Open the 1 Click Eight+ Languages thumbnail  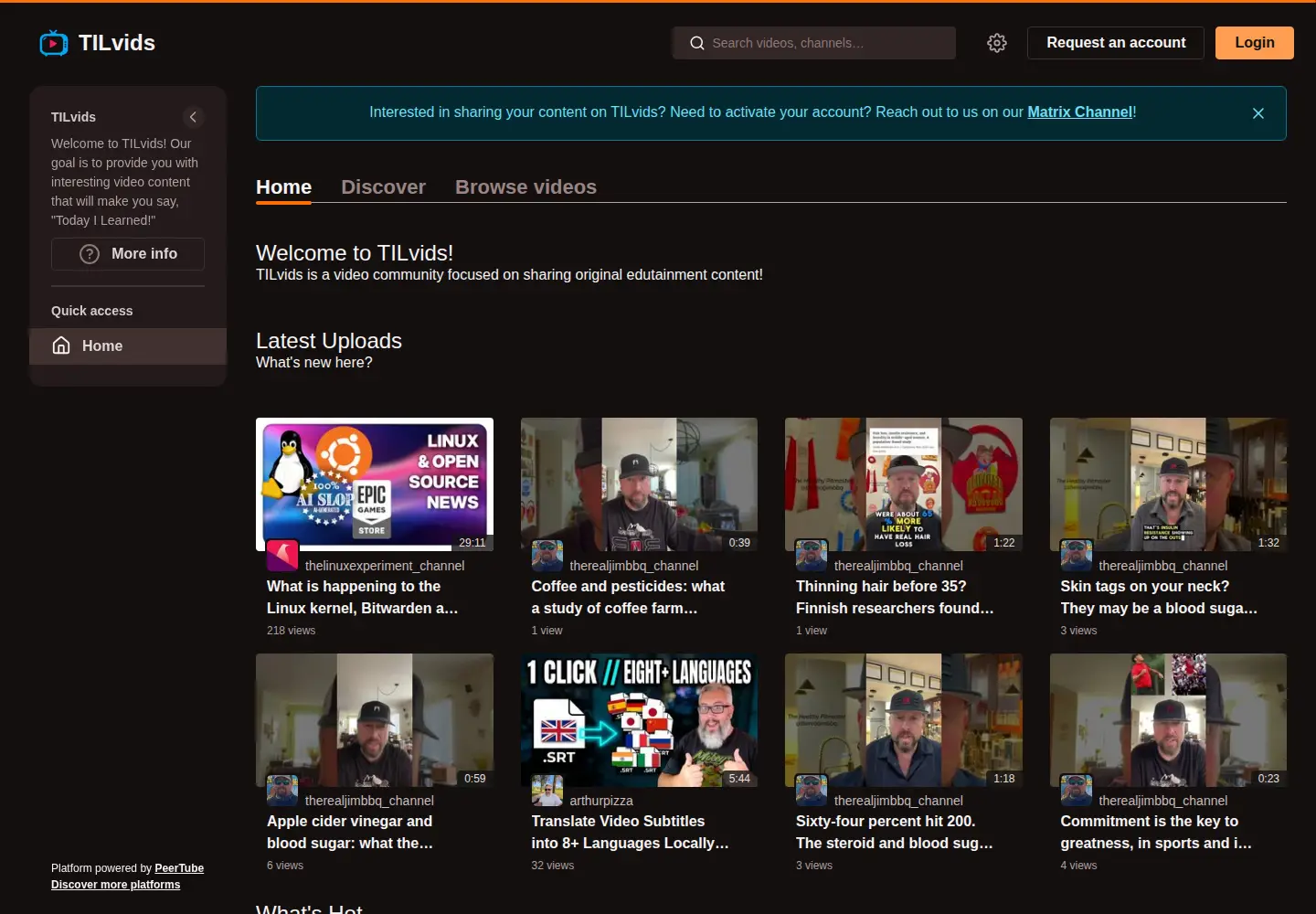pos(639,720)
